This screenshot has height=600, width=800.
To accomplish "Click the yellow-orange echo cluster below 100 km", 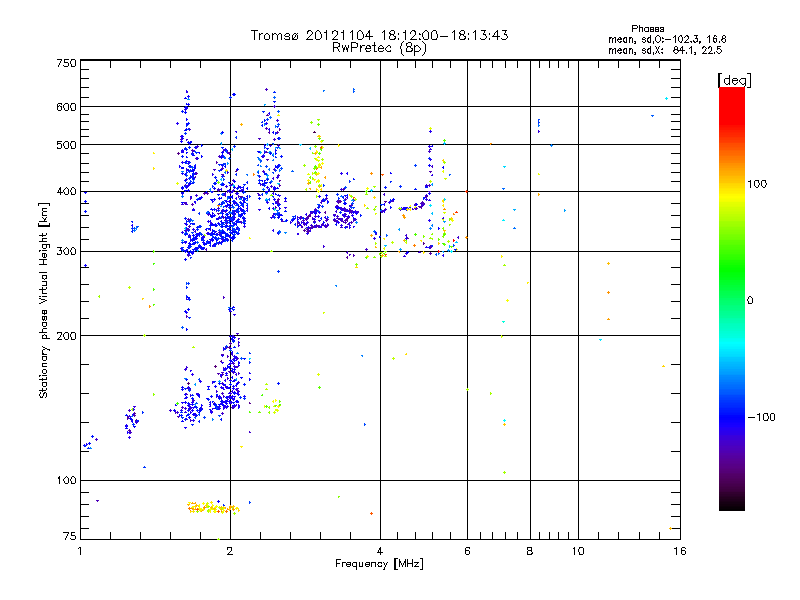I will pyautogui.click(x=213, y=507).
